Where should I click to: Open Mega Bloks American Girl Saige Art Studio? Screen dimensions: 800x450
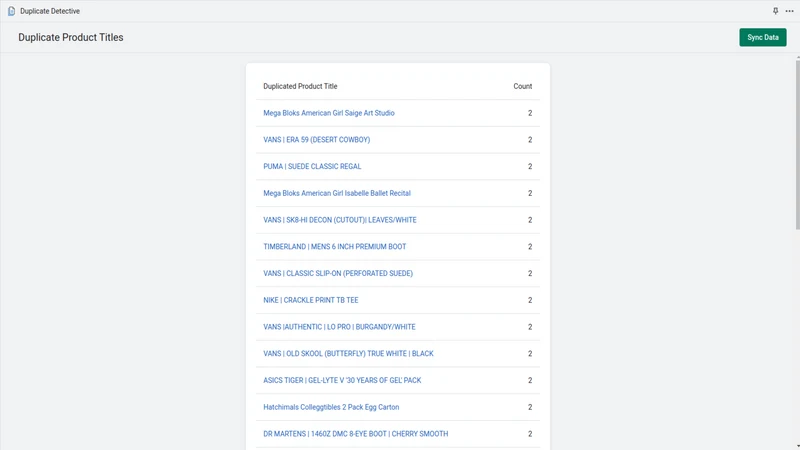coord(329,113)
